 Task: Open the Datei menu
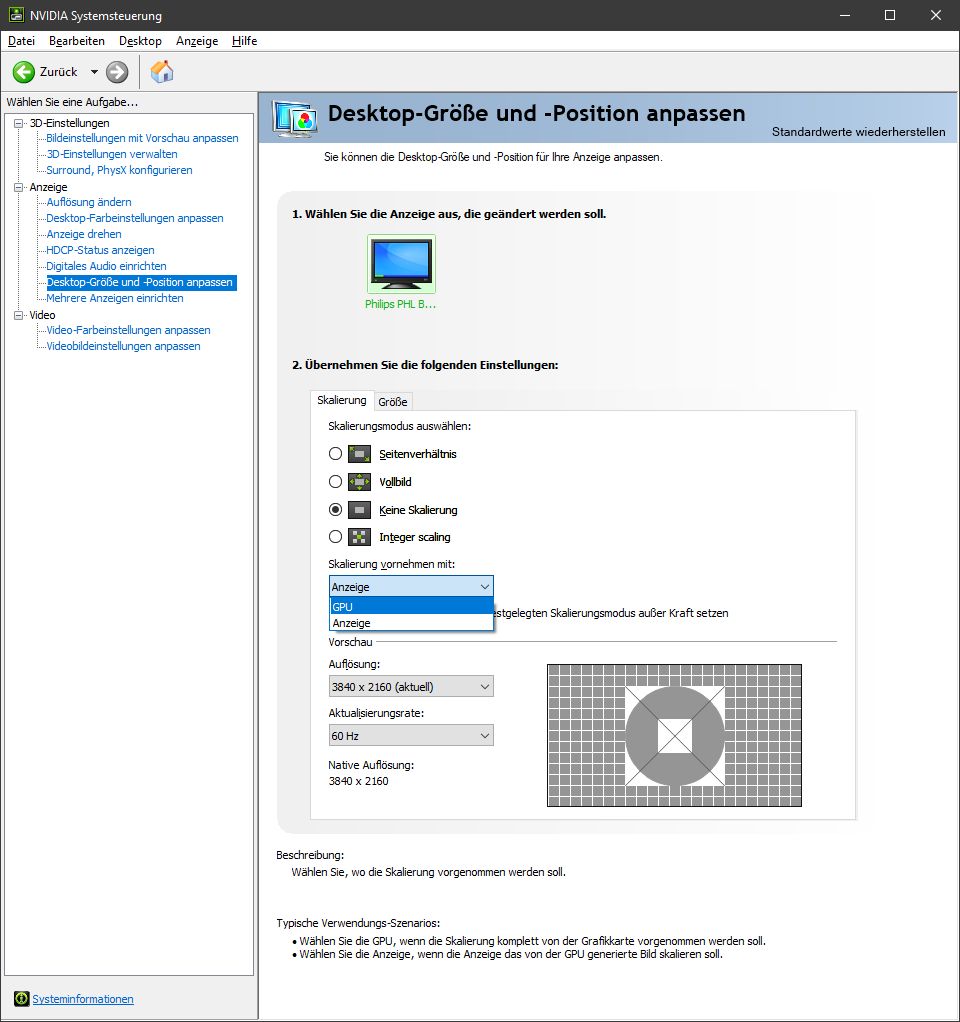(22, 40)
